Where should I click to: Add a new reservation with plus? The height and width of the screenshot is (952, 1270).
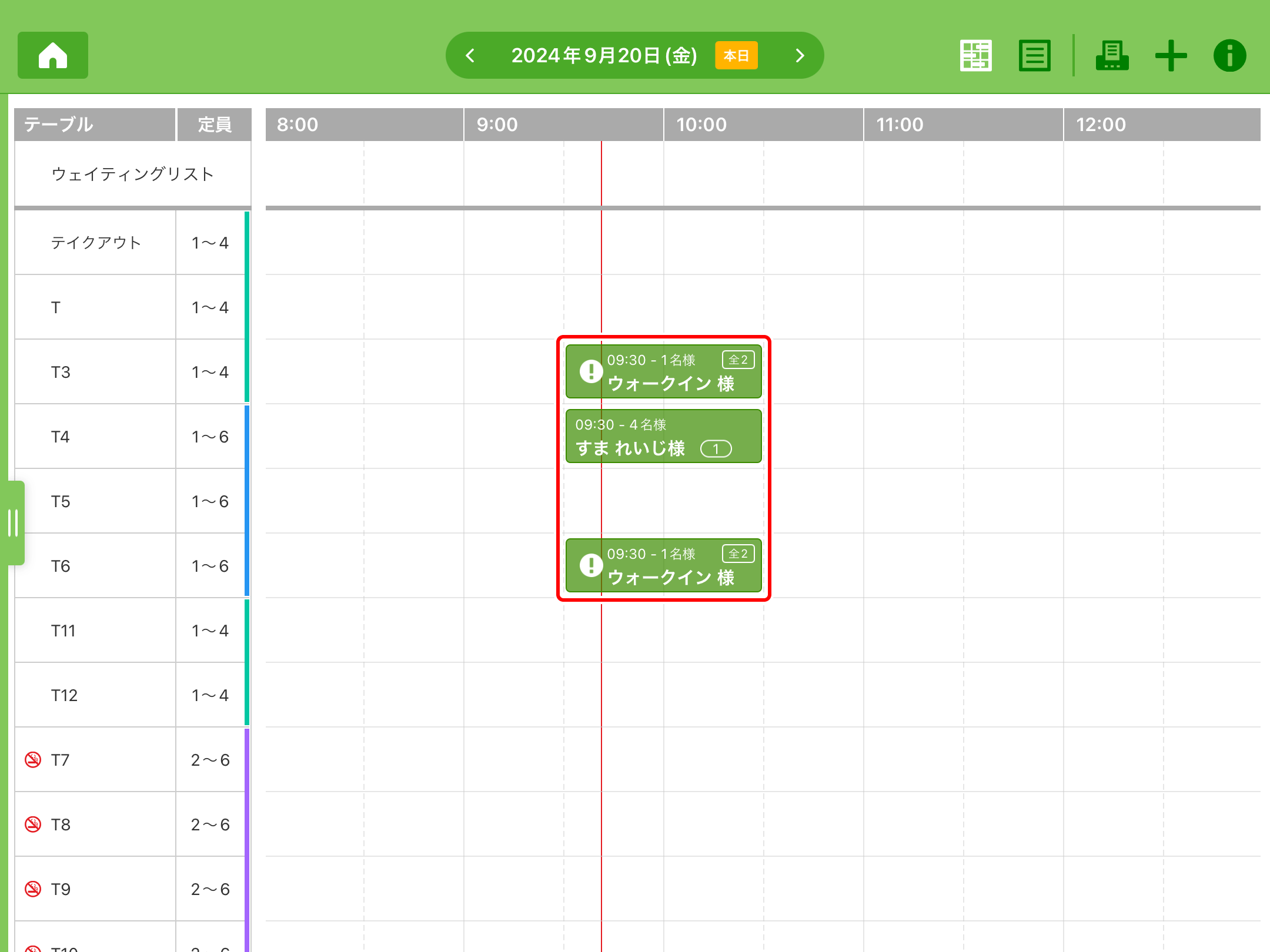[1171, 55]
